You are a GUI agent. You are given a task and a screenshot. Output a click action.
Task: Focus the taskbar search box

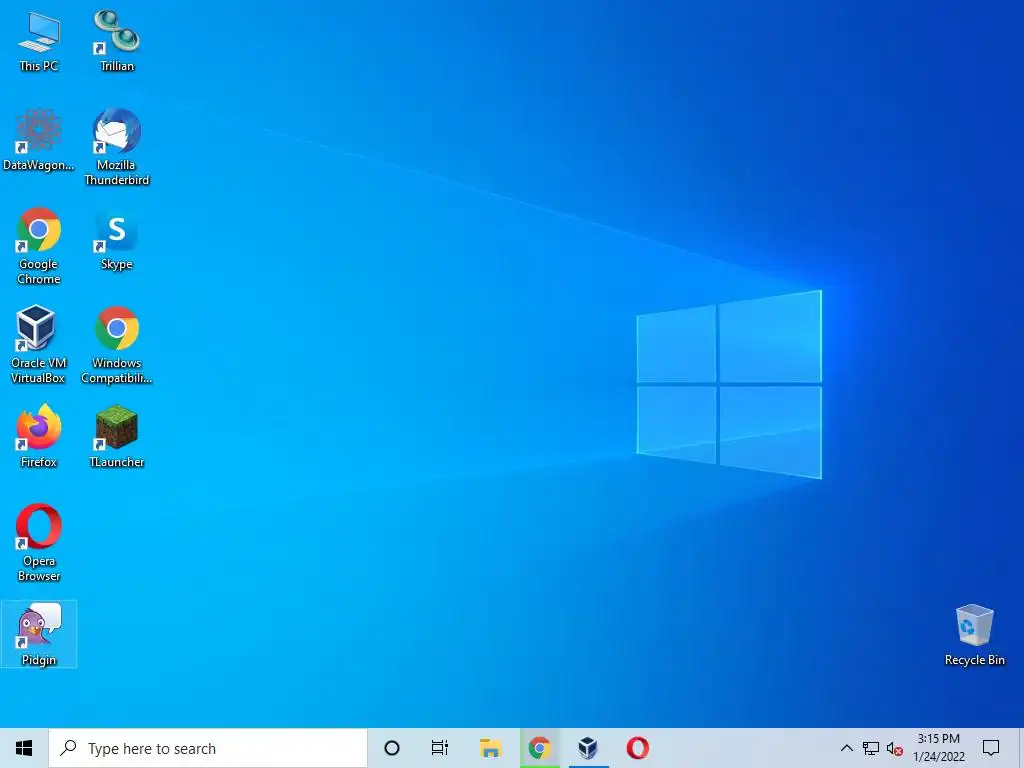[208, 748]
